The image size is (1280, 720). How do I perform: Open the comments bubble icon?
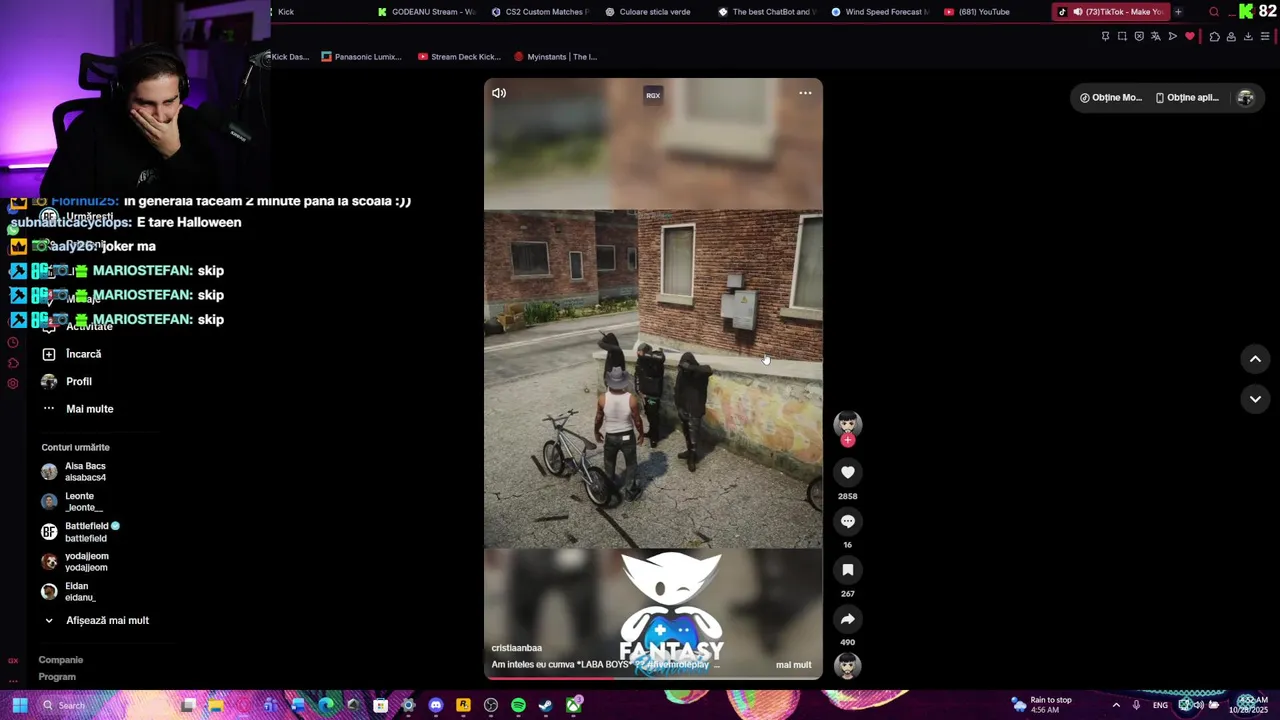[x=848, y=521]
